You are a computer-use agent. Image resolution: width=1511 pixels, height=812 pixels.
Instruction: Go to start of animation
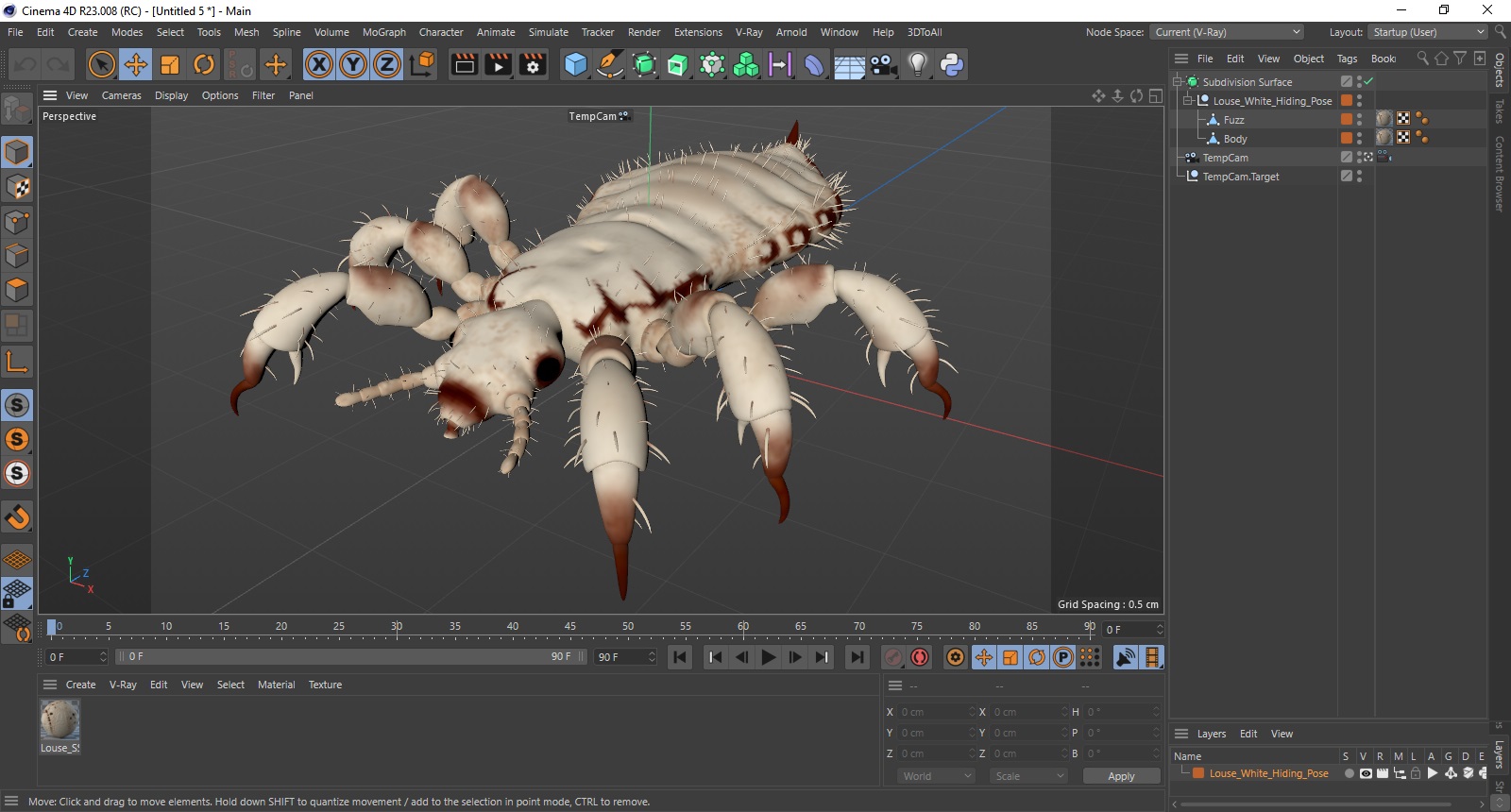(680, 657)
